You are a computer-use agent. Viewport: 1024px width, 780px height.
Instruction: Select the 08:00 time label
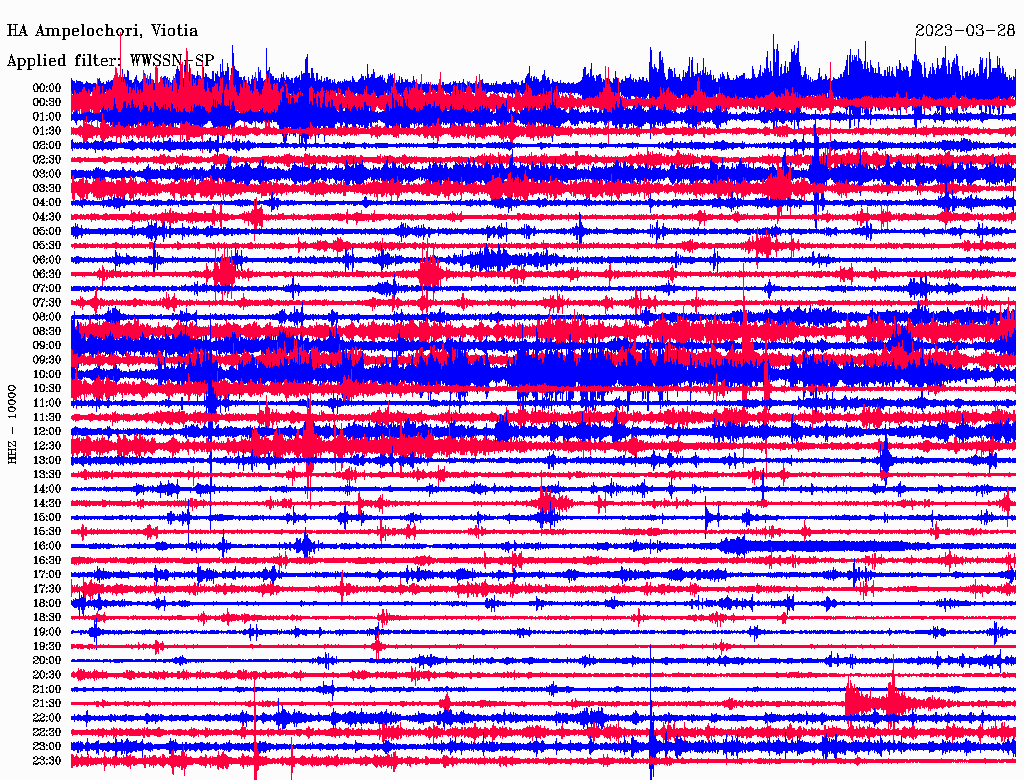[47, 317]
